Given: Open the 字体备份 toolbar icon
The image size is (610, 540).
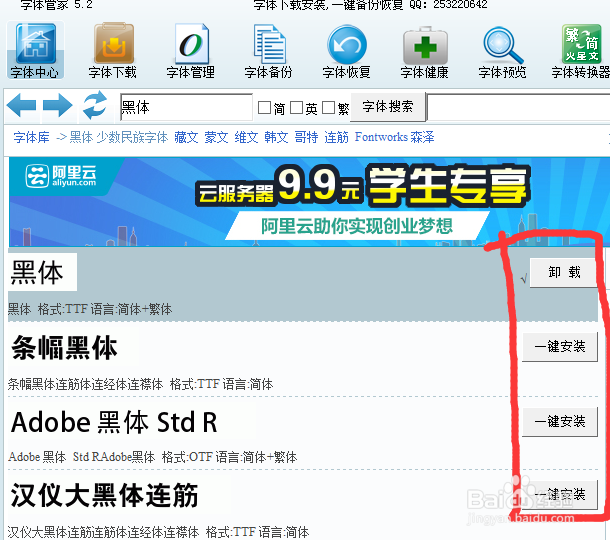Looking at the screenshot, I should click(x=268, y=51).
